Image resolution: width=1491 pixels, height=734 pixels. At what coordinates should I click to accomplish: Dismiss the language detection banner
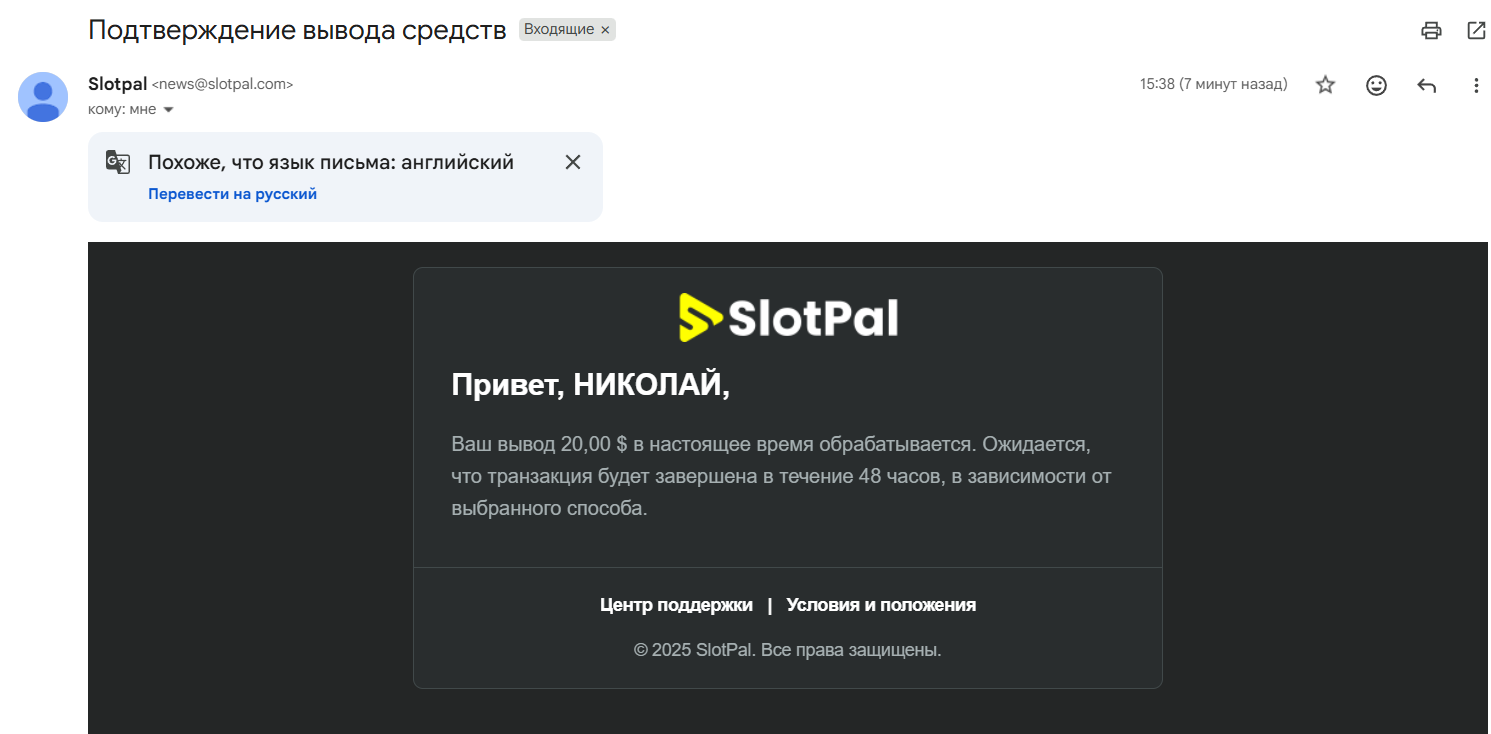tap(573, 162)
